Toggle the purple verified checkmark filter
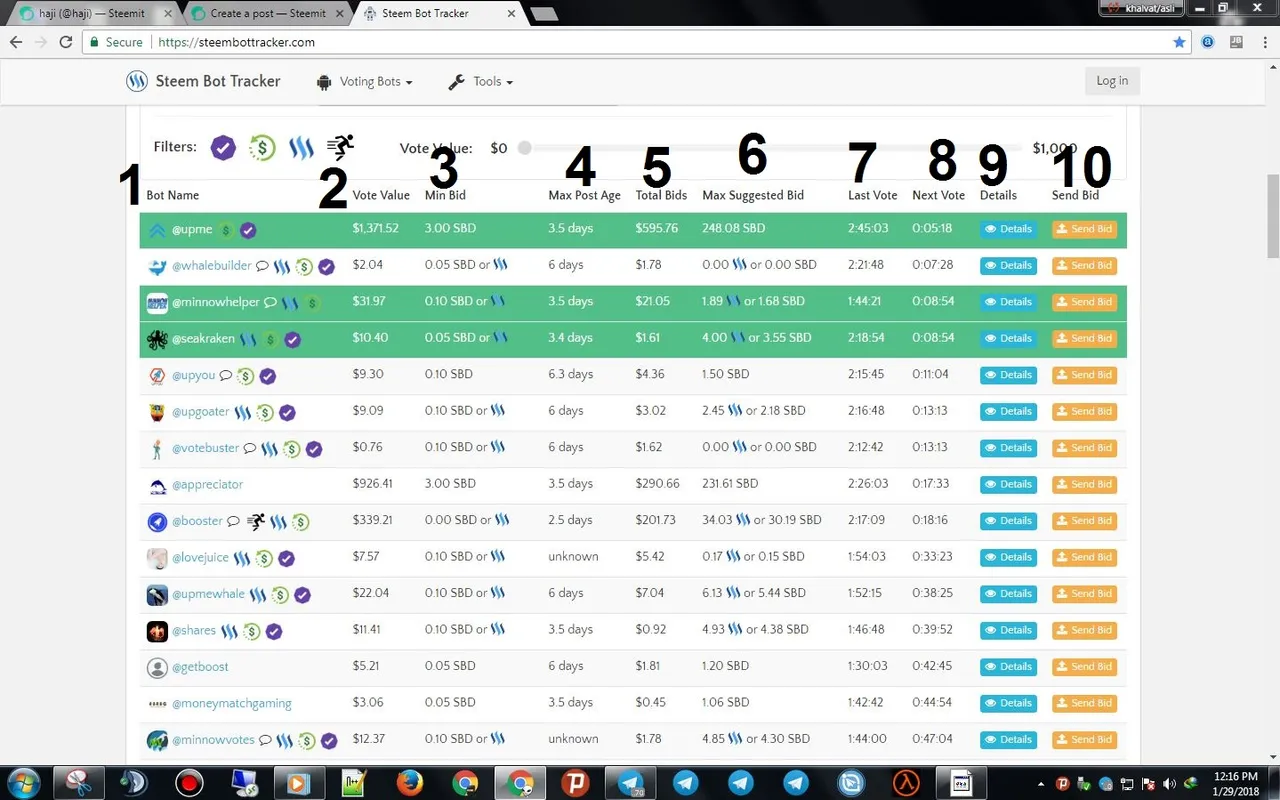The height and width of the screenshot is (800, 1280). point(223,148)
